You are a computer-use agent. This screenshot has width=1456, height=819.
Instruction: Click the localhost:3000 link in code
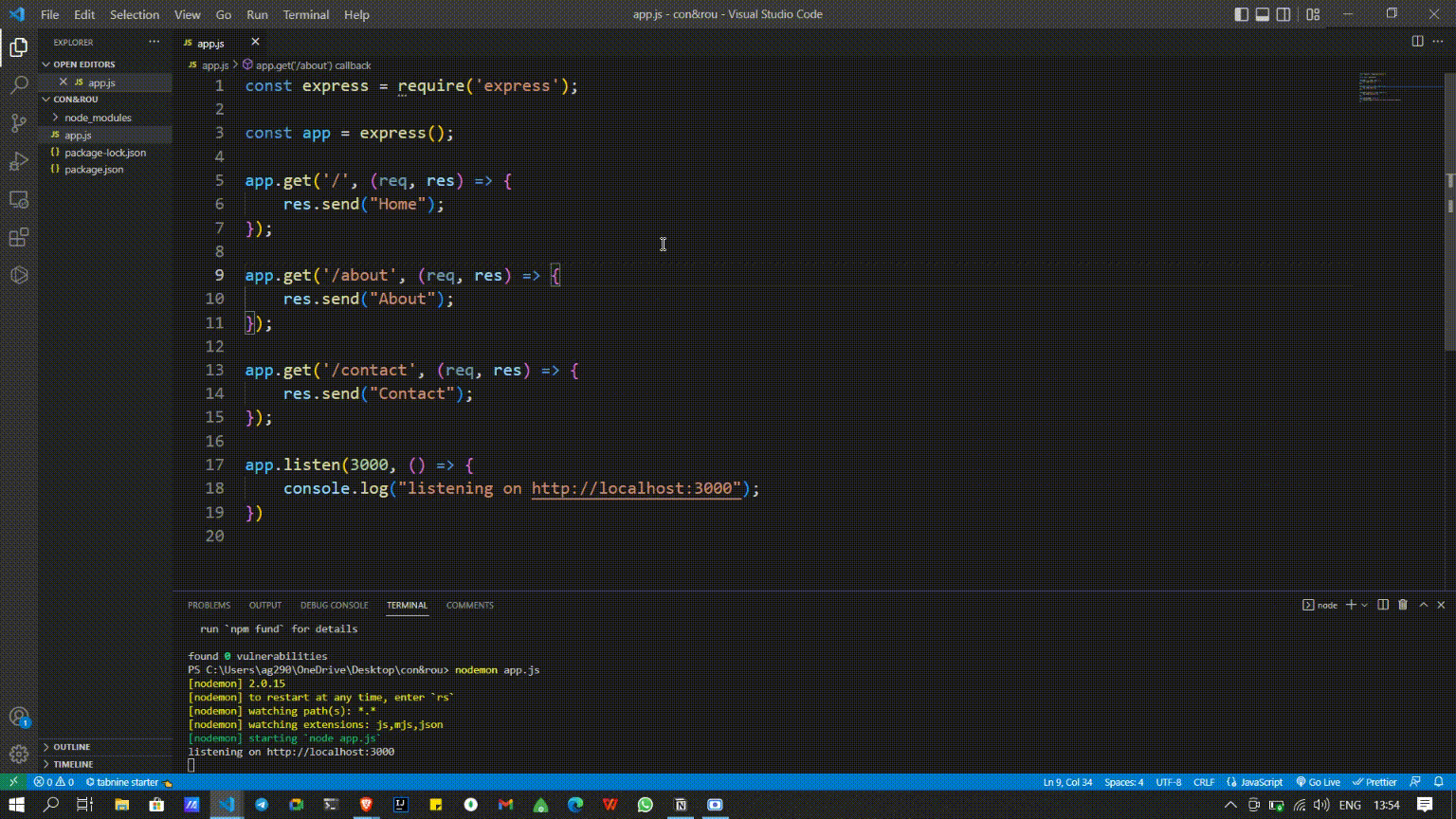(635, 488)
